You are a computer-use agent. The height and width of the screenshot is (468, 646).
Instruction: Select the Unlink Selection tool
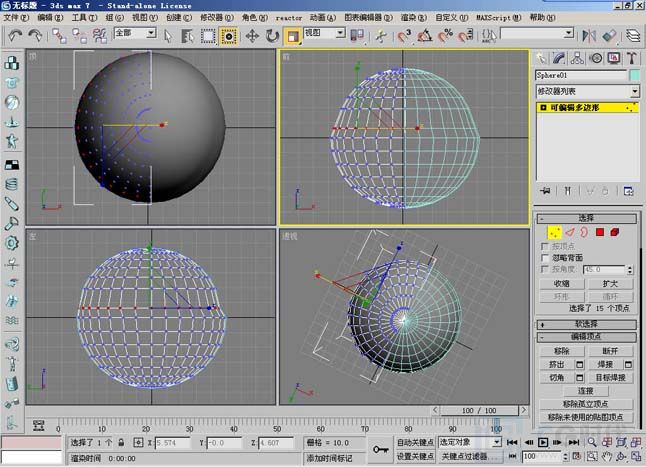pyautogui.click(x=80, y=36)
